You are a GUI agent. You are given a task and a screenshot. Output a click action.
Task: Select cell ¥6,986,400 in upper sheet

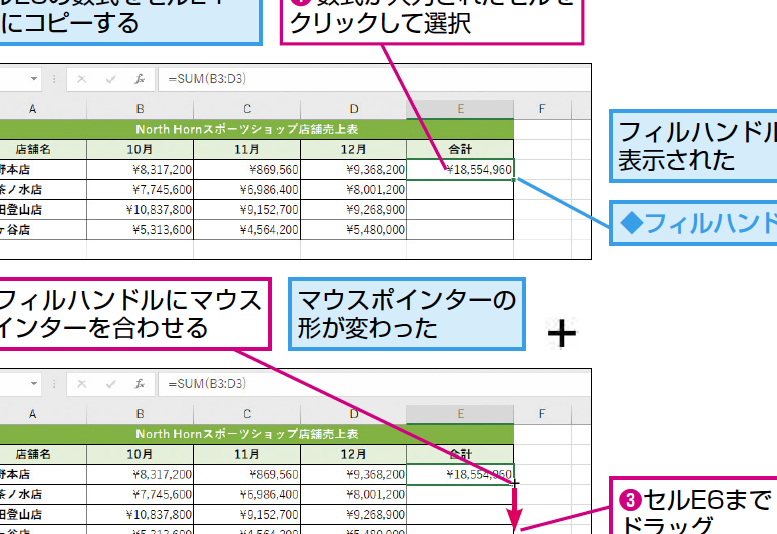coord(247,190)
